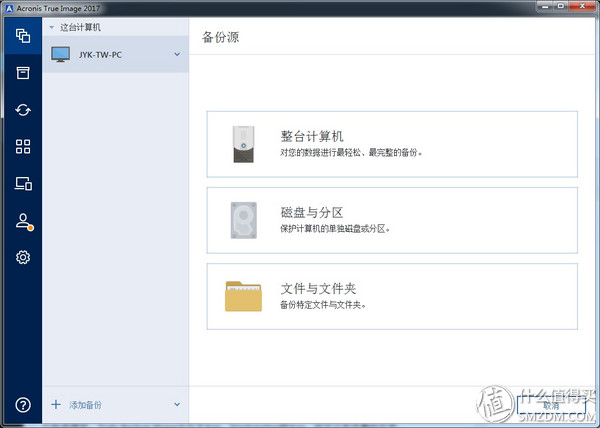Screen dimensions: 600x428
Task: Click the JYK-TW-PC monitor icon
Action: coord(60,54)
